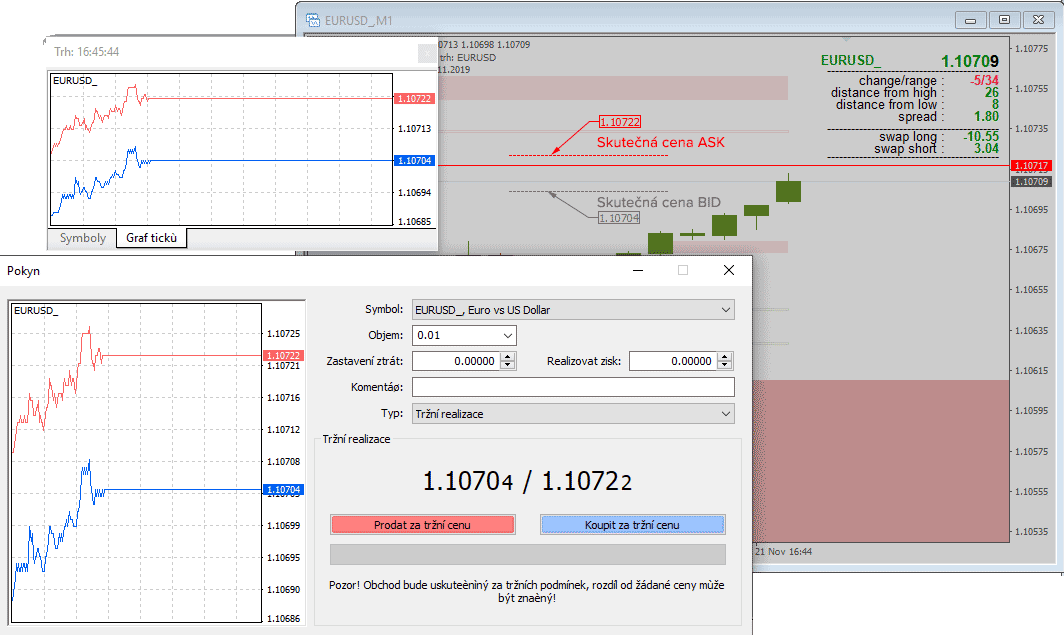Focus the Komentář text field

click(x=572, y=387)
